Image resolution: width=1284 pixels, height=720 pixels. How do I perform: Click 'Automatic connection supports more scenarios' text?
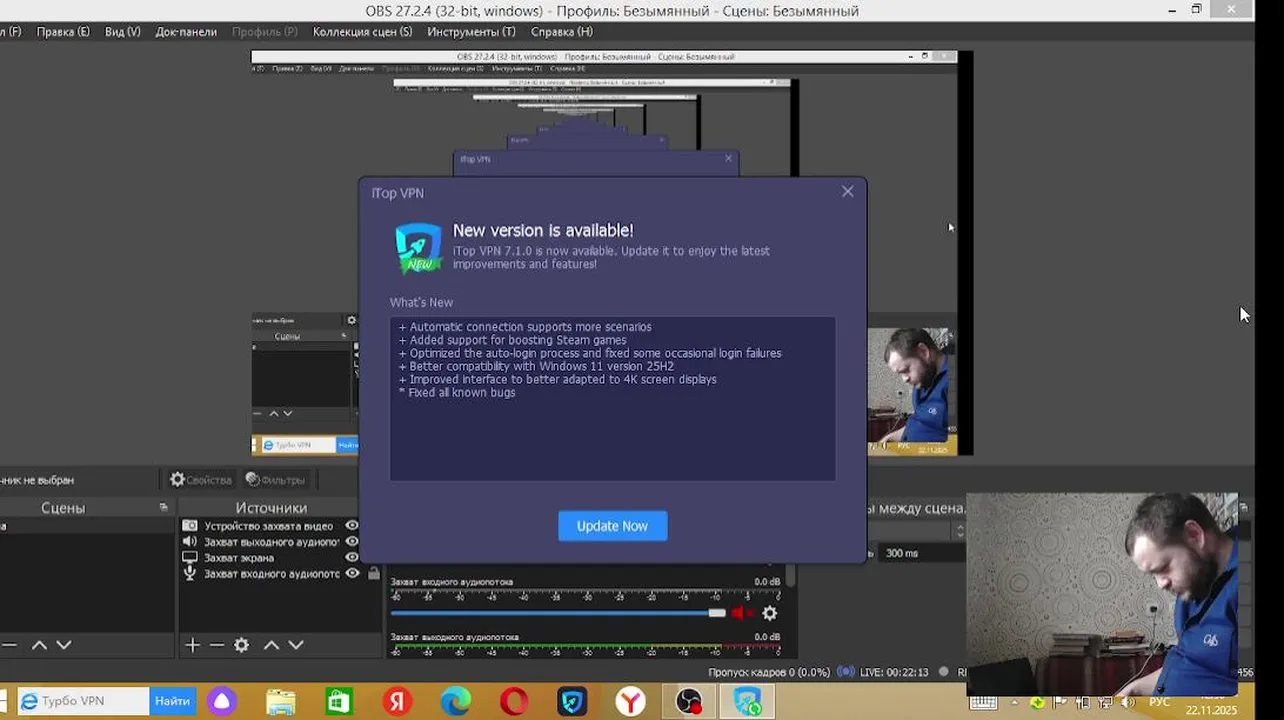pos(525,327)
